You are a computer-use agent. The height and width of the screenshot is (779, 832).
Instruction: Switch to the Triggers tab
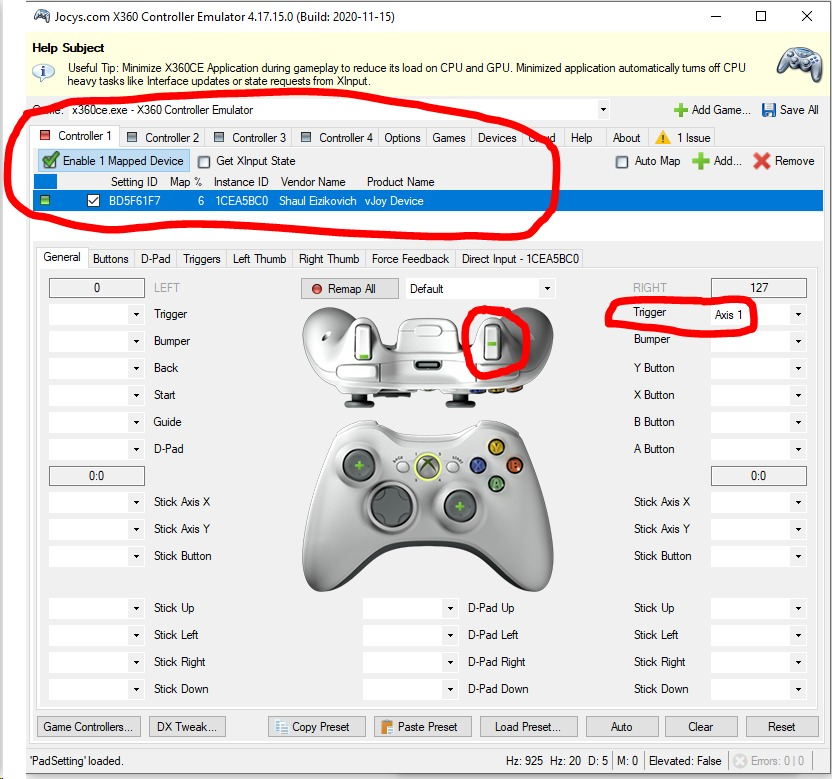click(x=202, y=258)
